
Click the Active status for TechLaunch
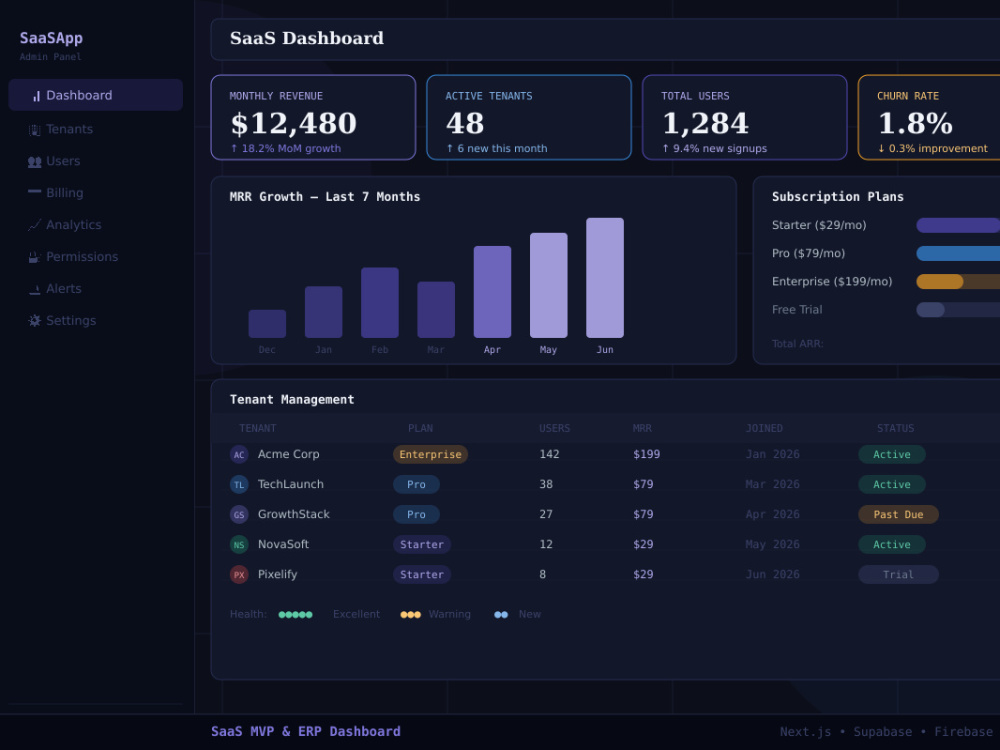click(x=892, y=485)
